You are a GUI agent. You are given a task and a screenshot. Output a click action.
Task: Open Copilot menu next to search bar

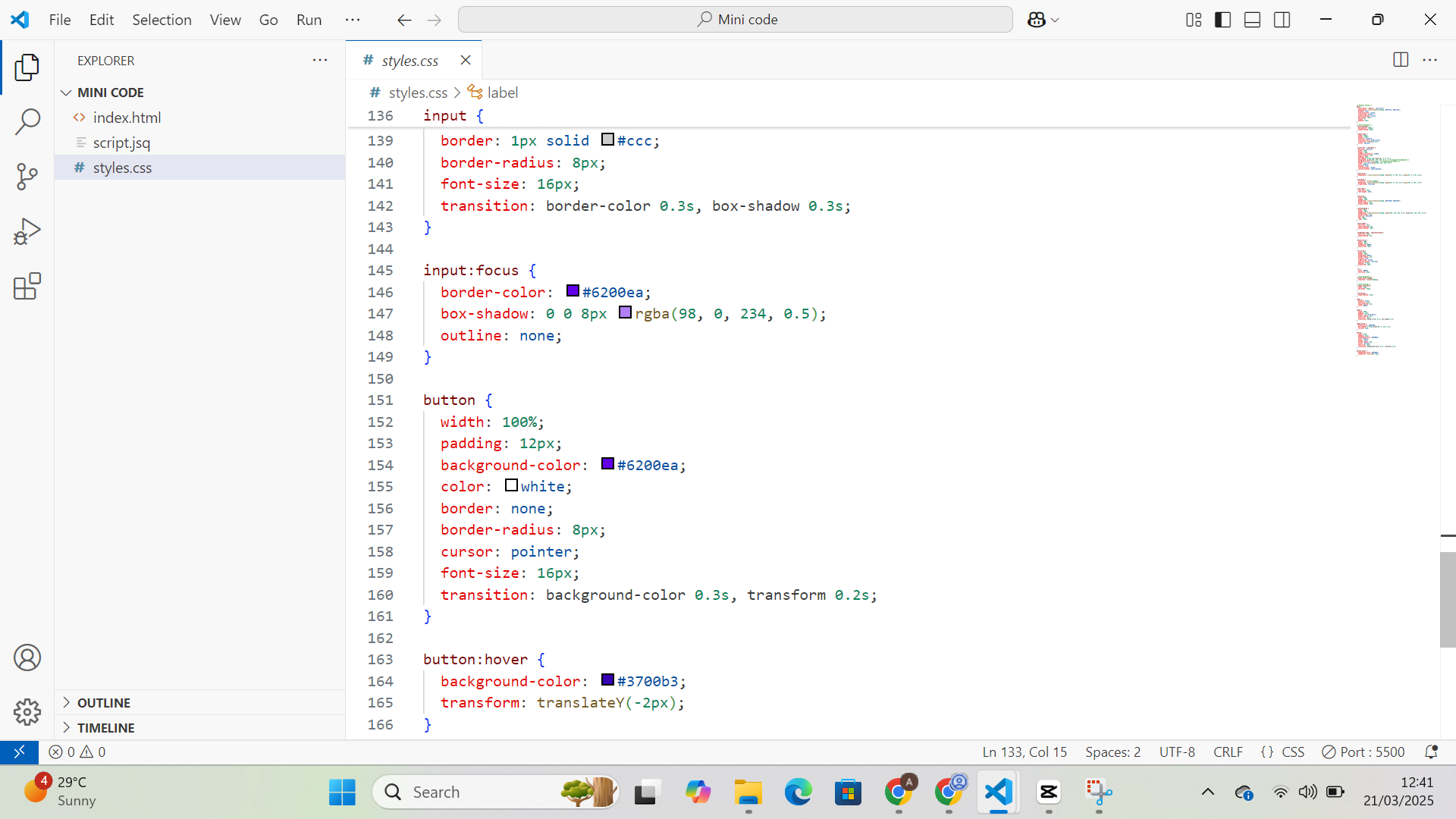(1043, 19)
